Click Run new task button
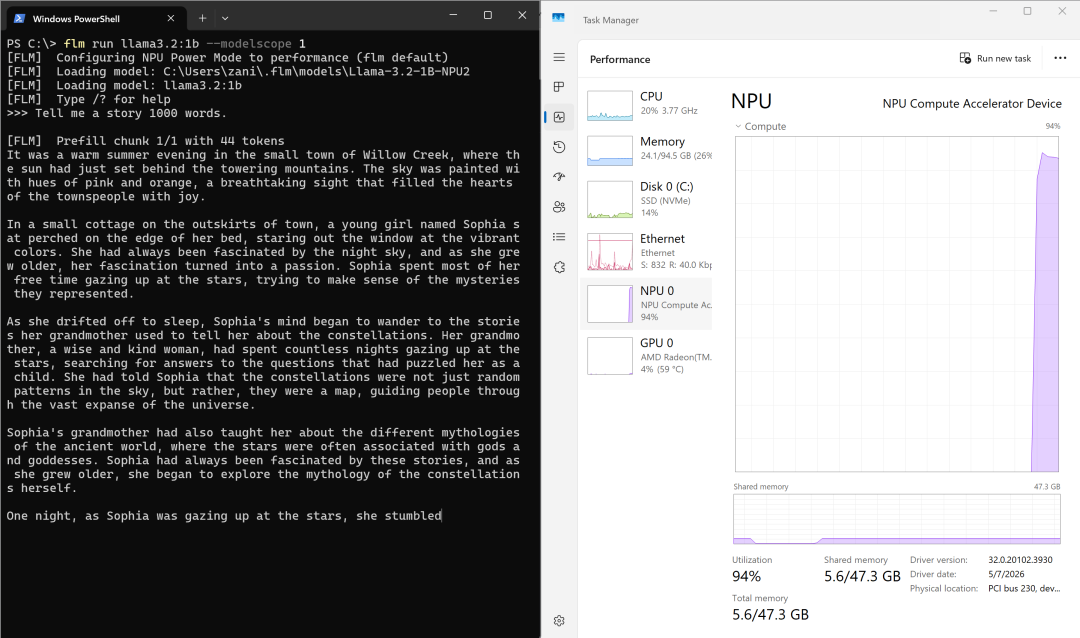Screen dimensions: 1080x638 [995, 59]
